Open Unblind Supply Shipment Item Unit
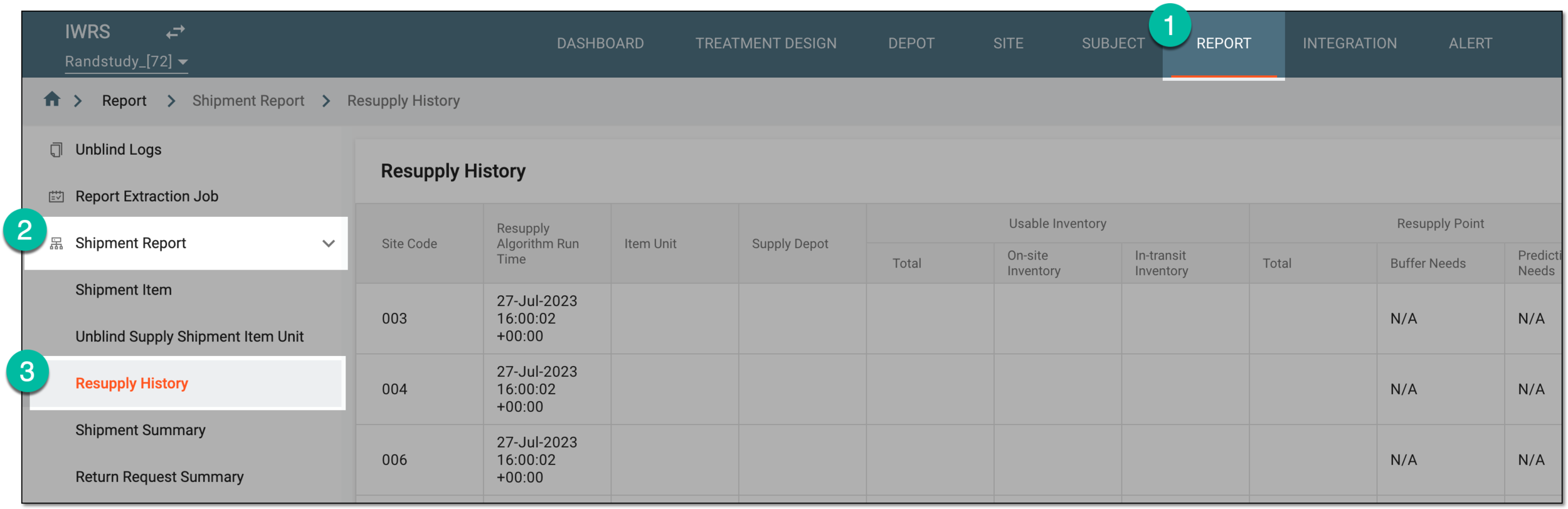Screen dimensions: 1568x509 tap(189, 337)
